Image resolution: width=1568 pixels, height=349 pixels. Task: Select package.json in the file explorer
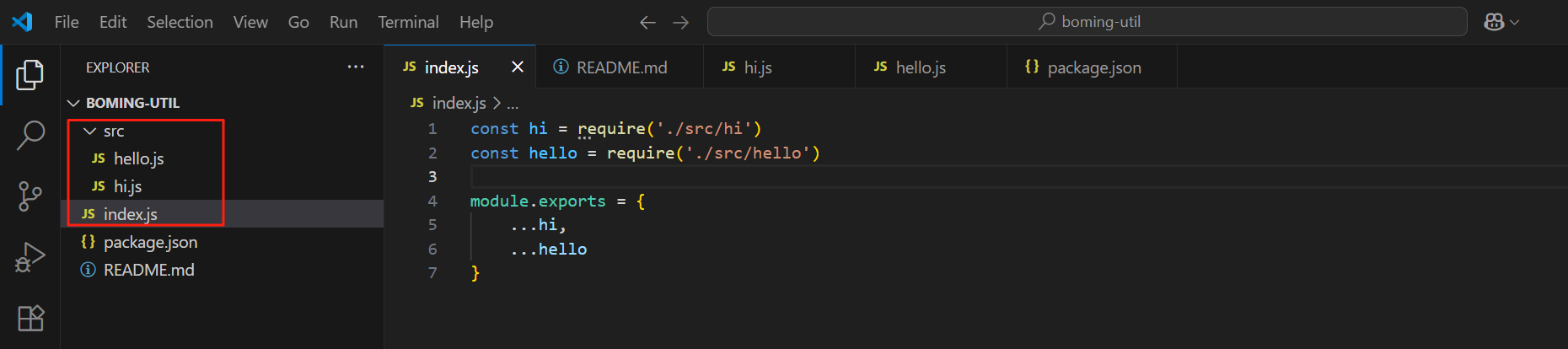pos(150,242)
